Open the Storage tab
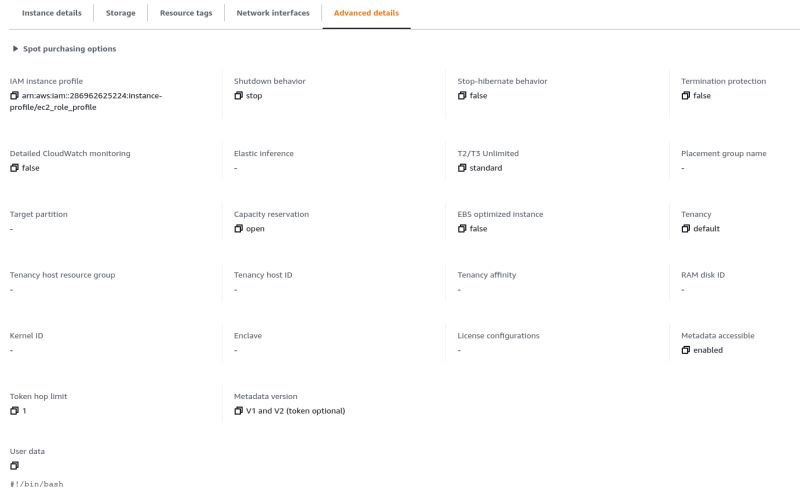Image resolution: width=800 pixels, height=502 pixels. pos(120,13)
